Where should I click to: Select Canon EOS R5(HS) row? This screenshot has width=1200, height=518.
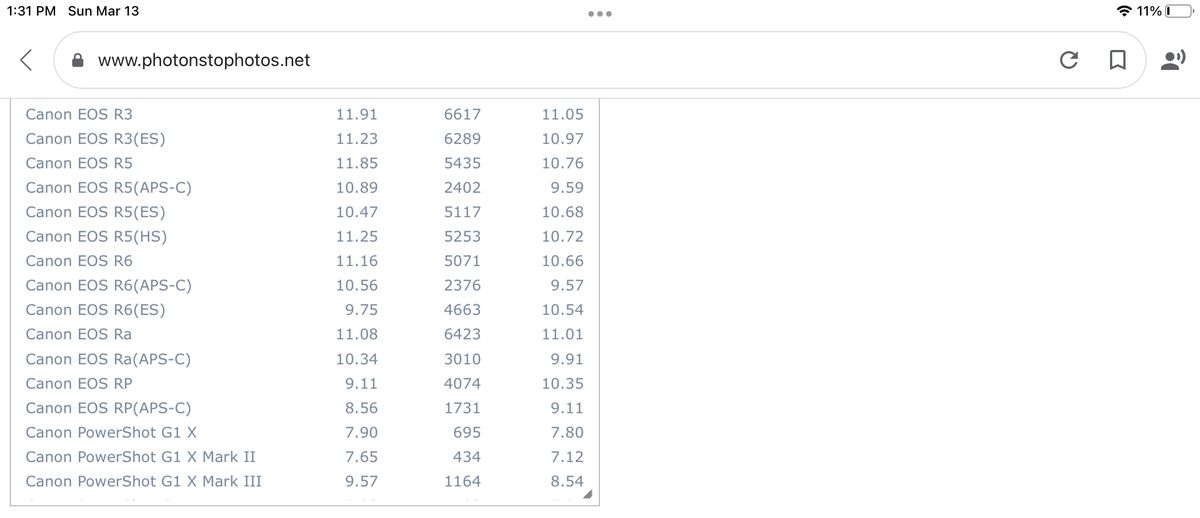96,236
